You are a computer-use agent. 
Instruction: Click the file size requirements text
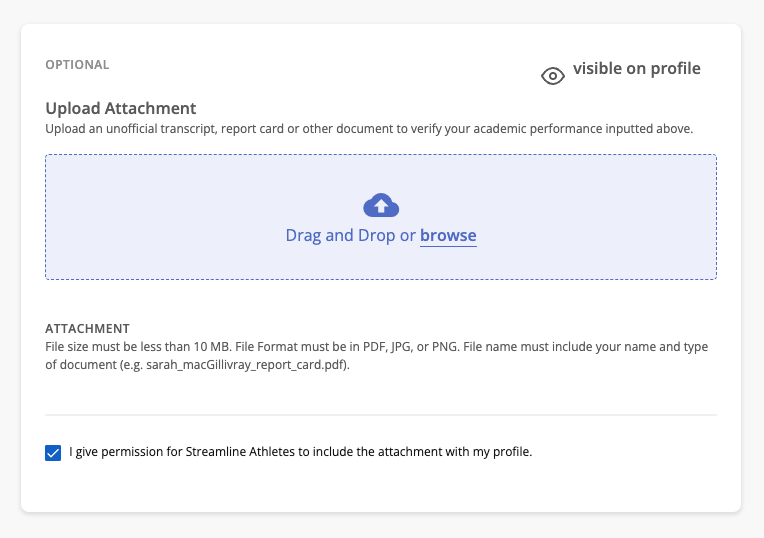coord(377,356)
